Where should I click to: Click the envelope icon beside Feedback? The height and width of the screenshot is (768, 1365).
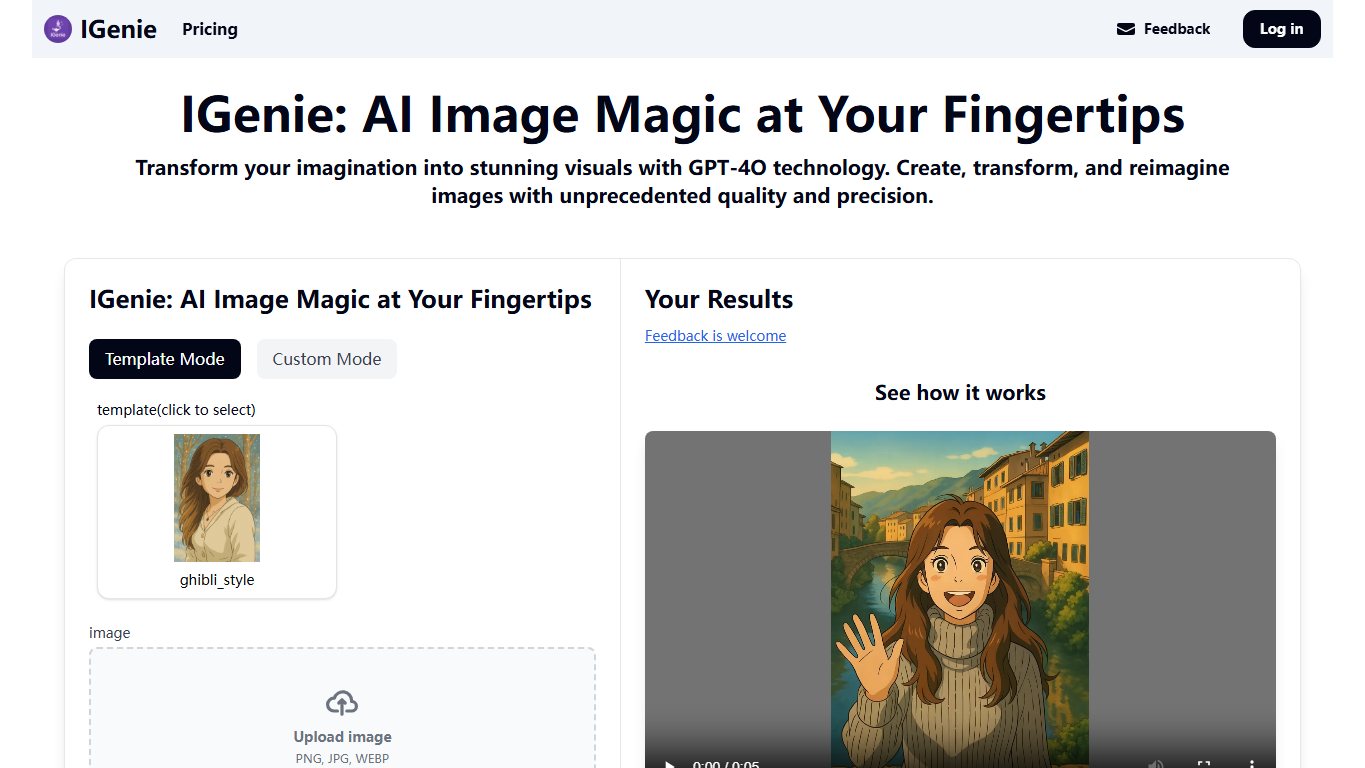point(1126,29)
